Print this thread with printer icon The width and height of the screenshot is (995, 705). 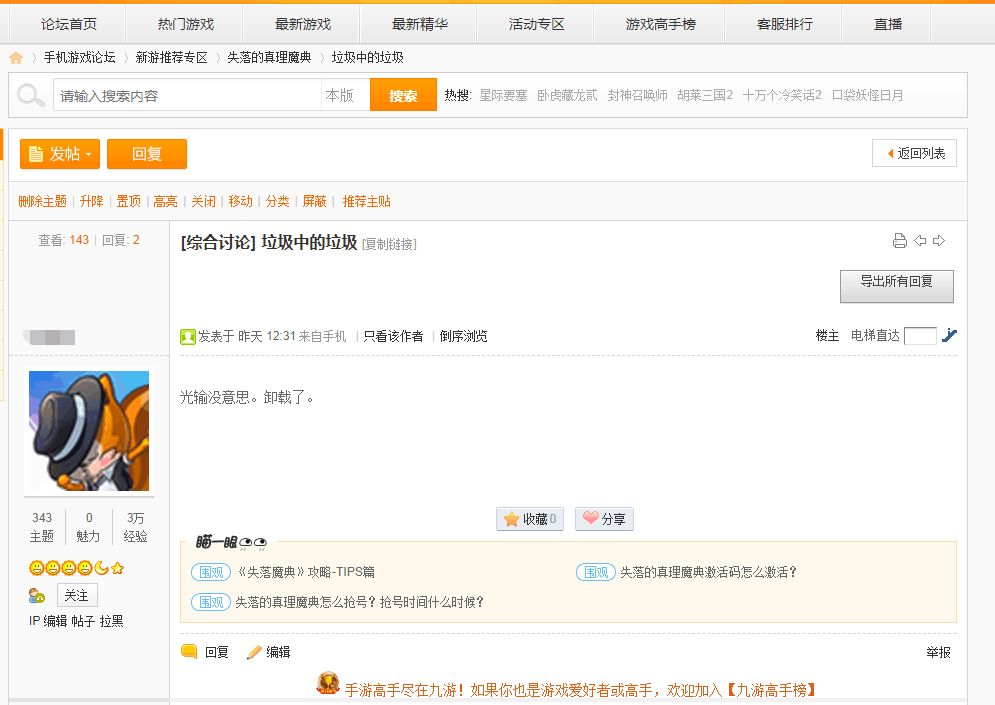pos(899,240)
